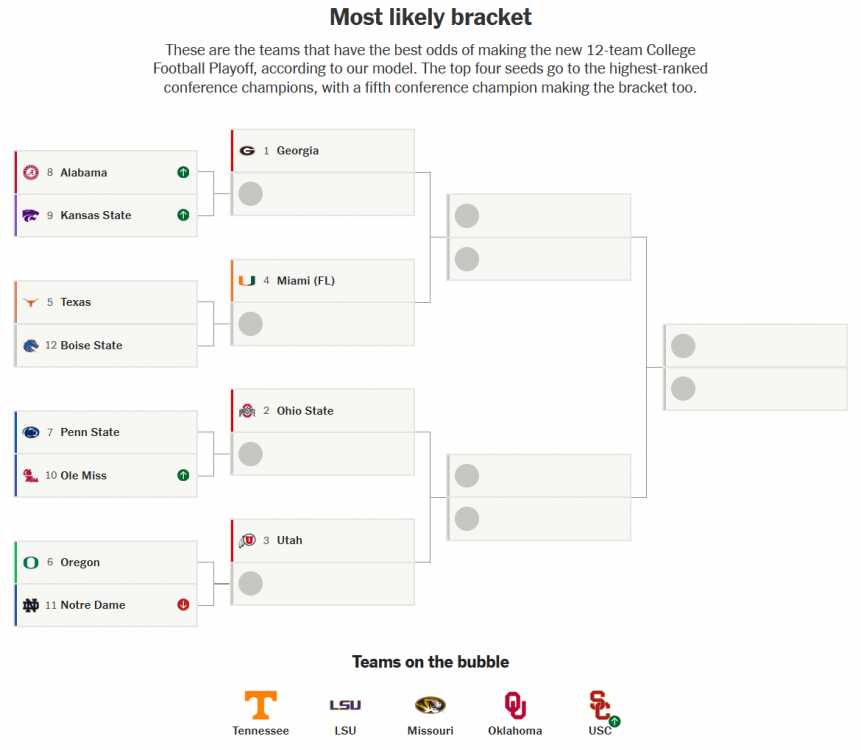
Task: Click the green up arrow beside Ole Miss
Action: (183, 475)
